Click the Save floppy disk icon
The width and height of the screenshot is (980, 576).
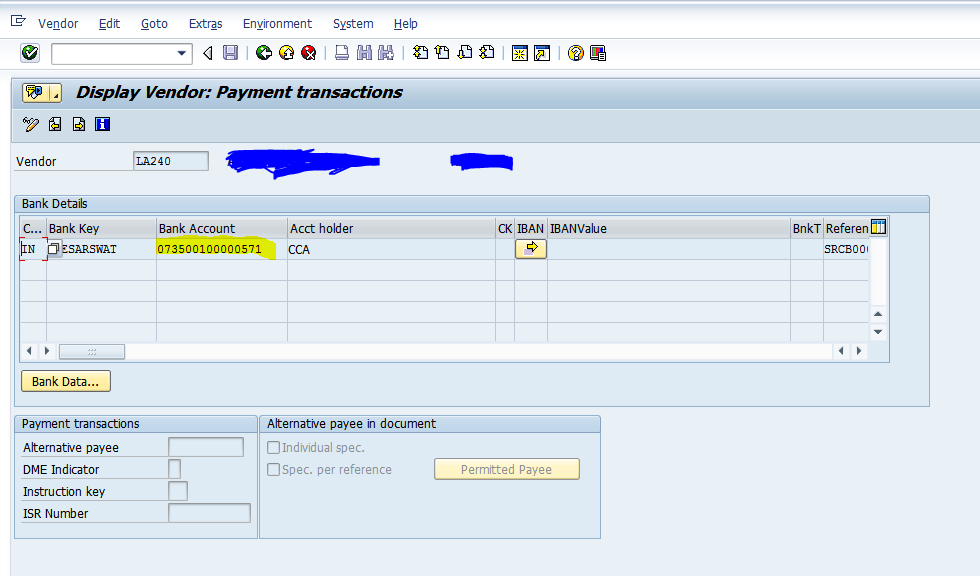point(231,53)
